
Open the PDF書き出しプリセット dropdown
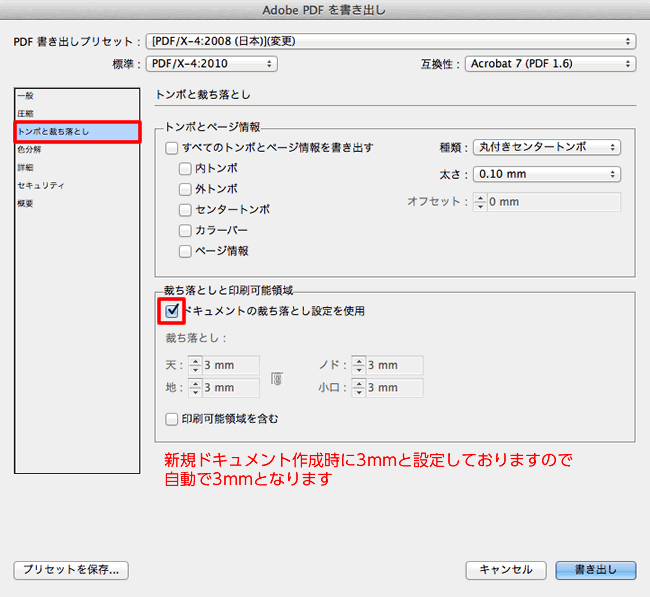[x=391, y=41]
